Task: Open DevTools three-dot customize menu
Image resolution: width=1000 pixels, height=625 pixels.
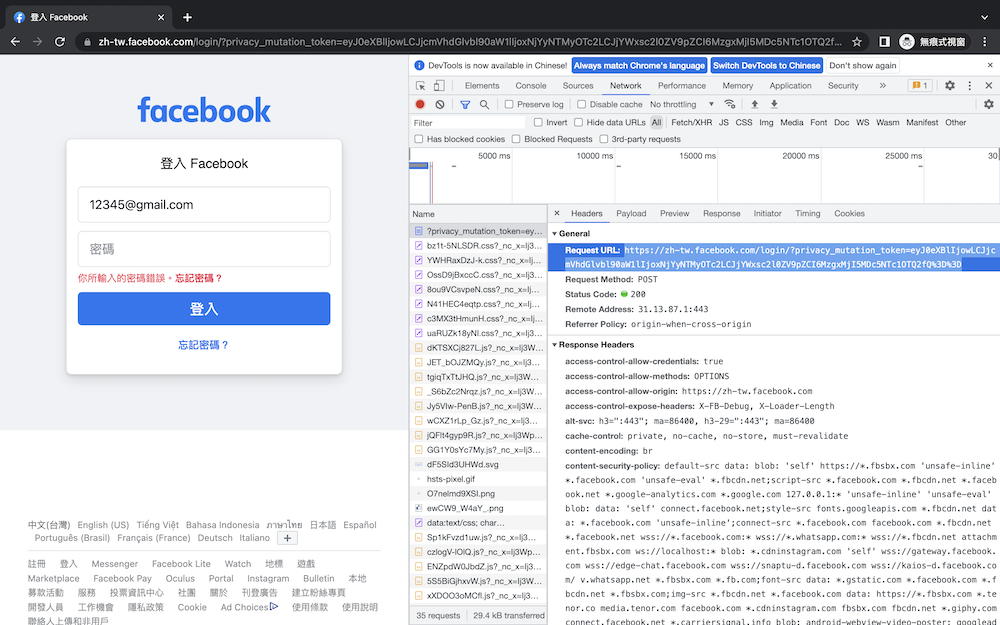Action: (x=969, y=85)
